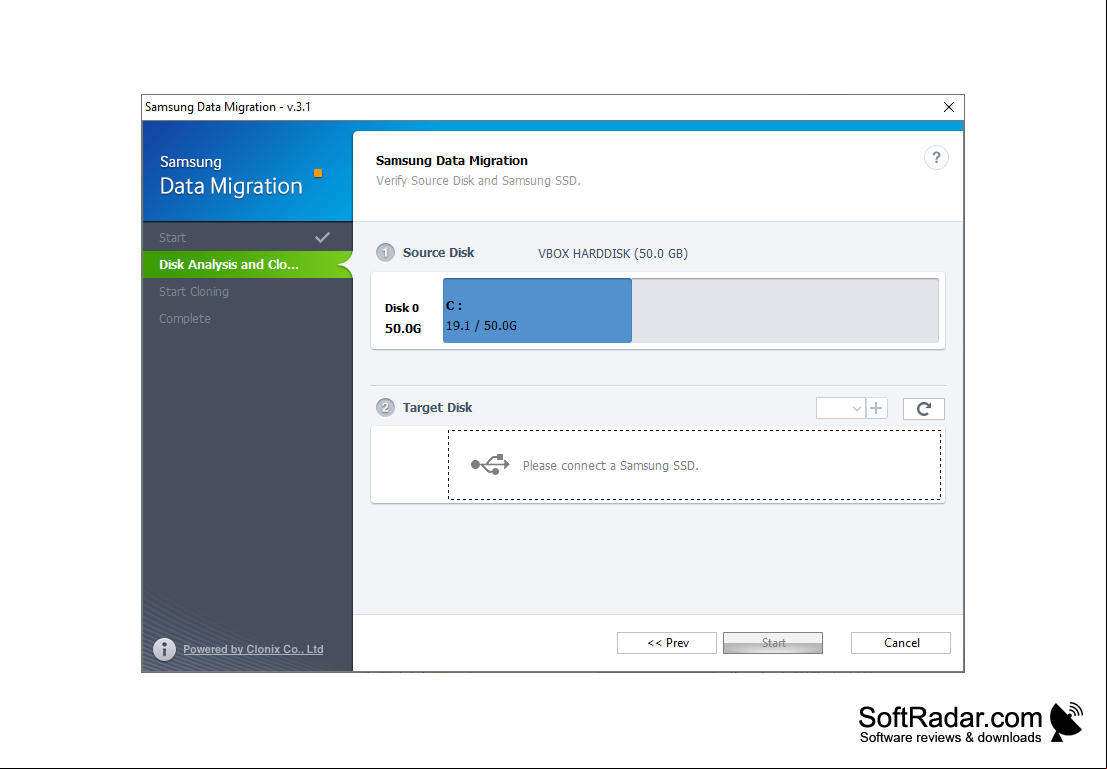Go back with the << Prev button
This screenshot has height=769, width=1107.
click(666, 643)
